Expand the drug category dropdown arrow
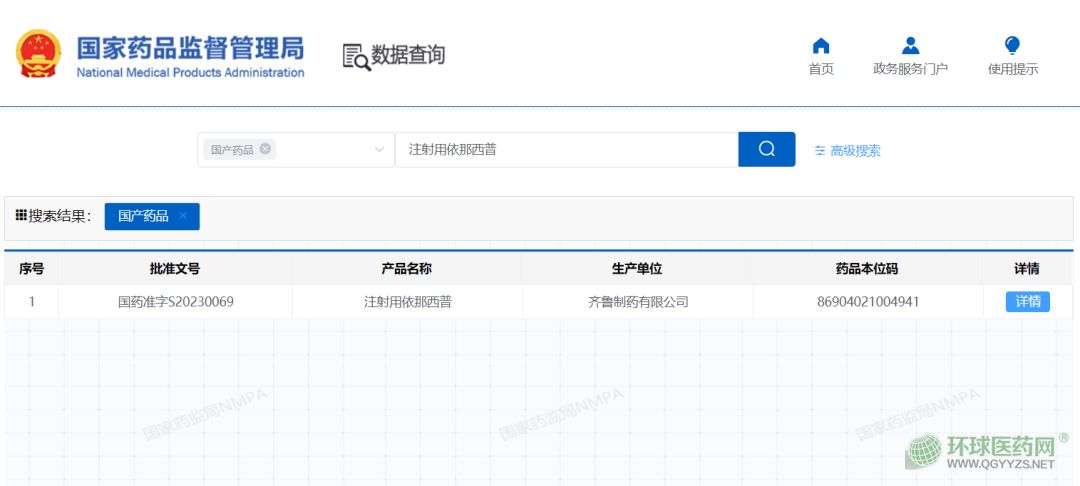The image size is (1080, 486). tap(379, 150)
